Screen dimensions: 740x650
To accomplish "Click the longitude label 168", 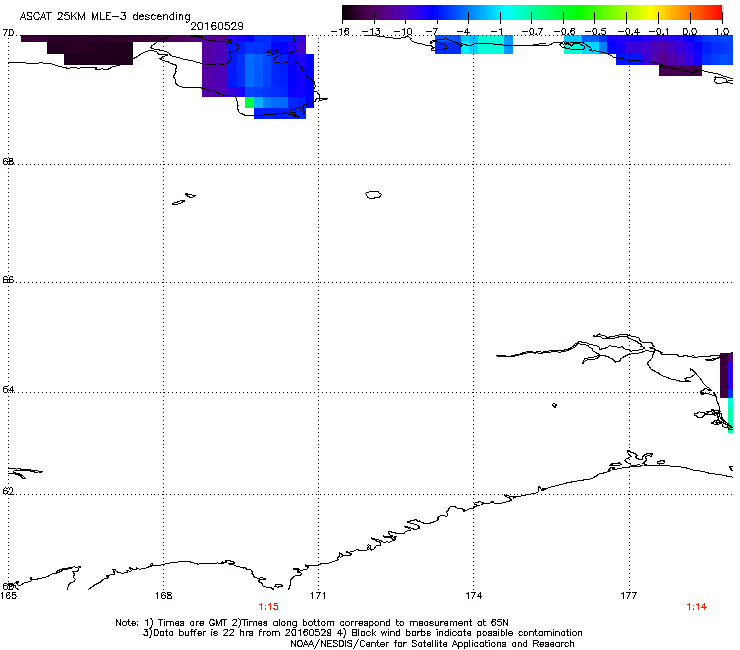I will (163, 596).
